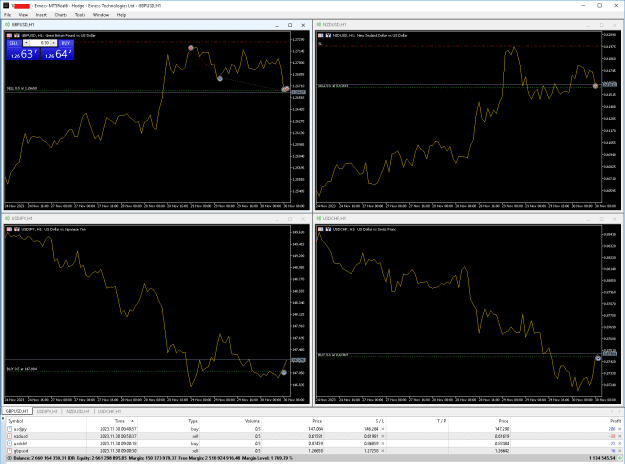Close the usdchf position with its X

coord(619,443)
